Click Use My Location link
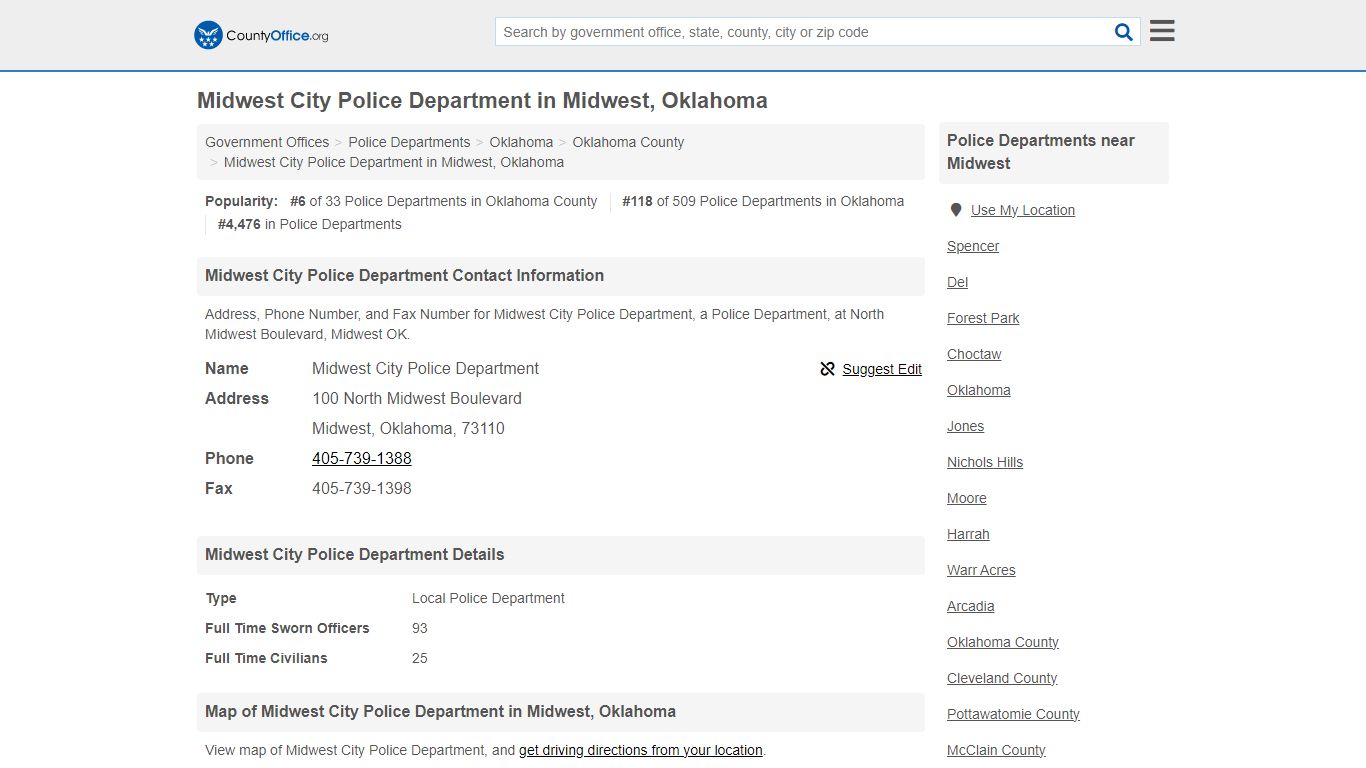The image size is (1366, 768). 1023,210
